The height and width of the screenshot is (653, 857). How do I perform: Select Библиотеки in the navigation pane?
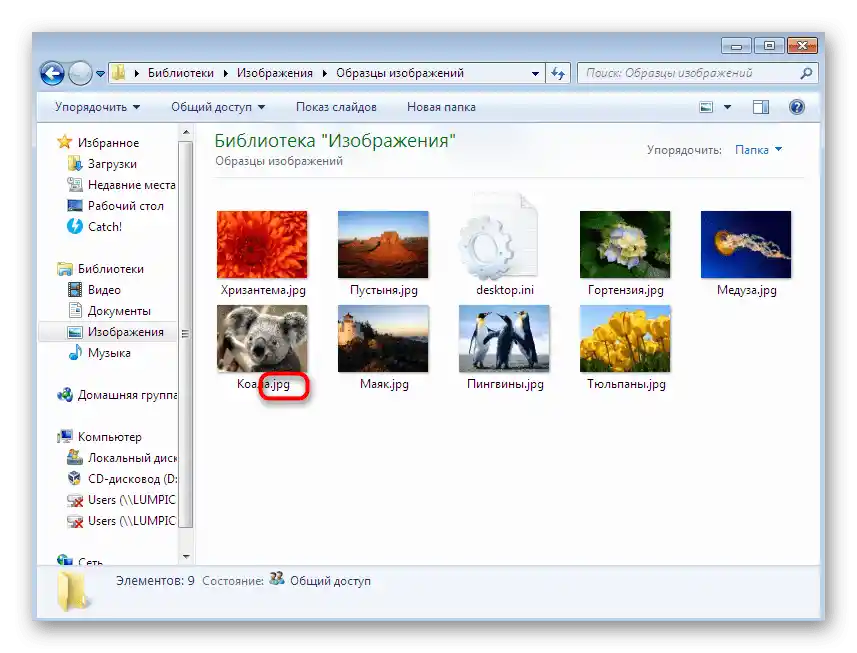pos(110,269)
